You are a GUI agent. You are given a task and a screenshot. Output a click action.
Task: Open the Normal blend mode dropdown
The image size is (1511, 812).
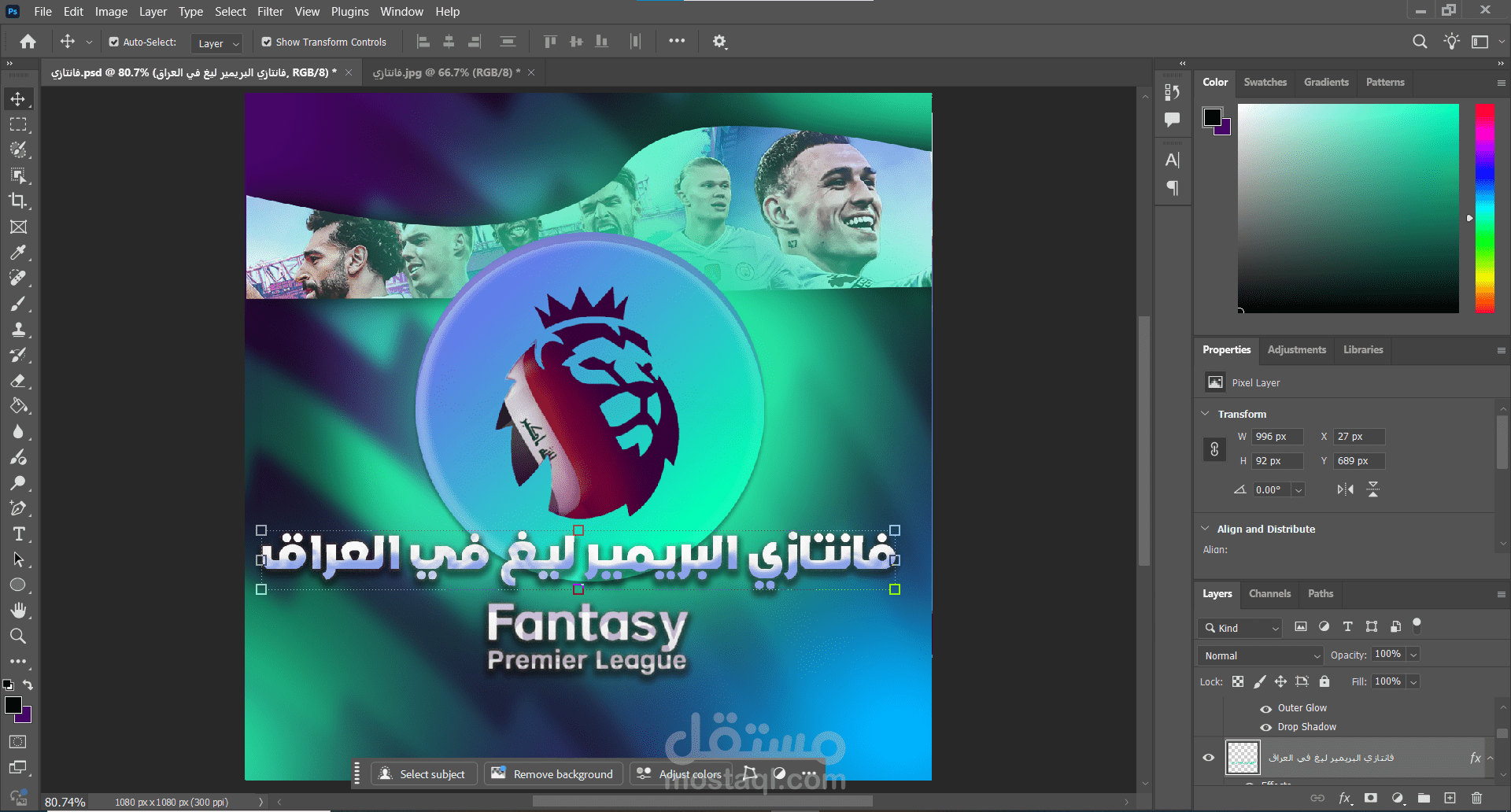1261,655
